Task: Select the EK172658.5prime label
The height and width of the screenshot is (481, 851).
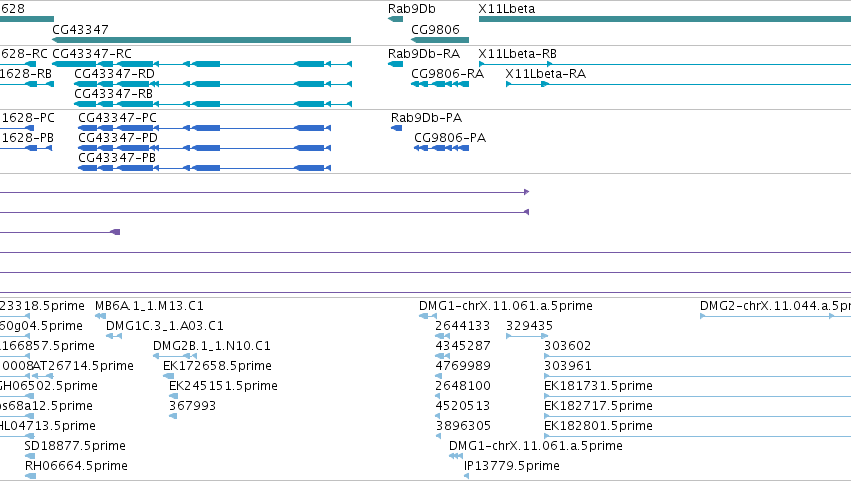Action: tap(217, 366)
